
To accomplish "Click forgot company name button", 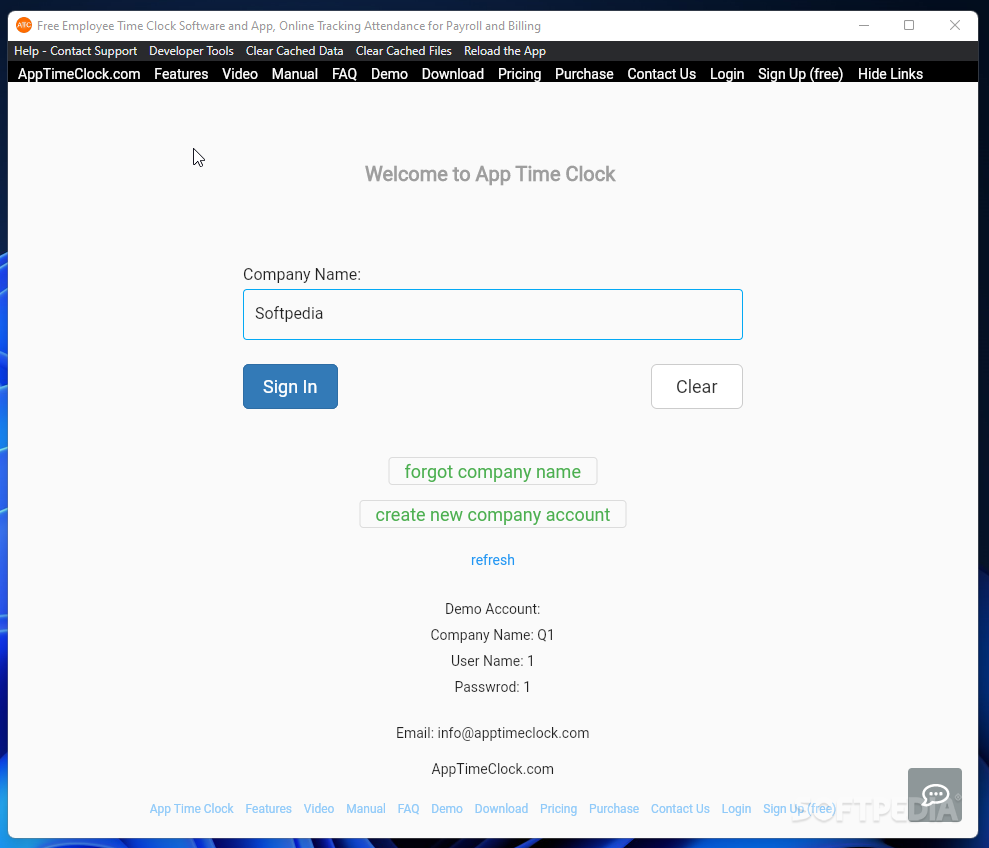I will coord(493,471).
